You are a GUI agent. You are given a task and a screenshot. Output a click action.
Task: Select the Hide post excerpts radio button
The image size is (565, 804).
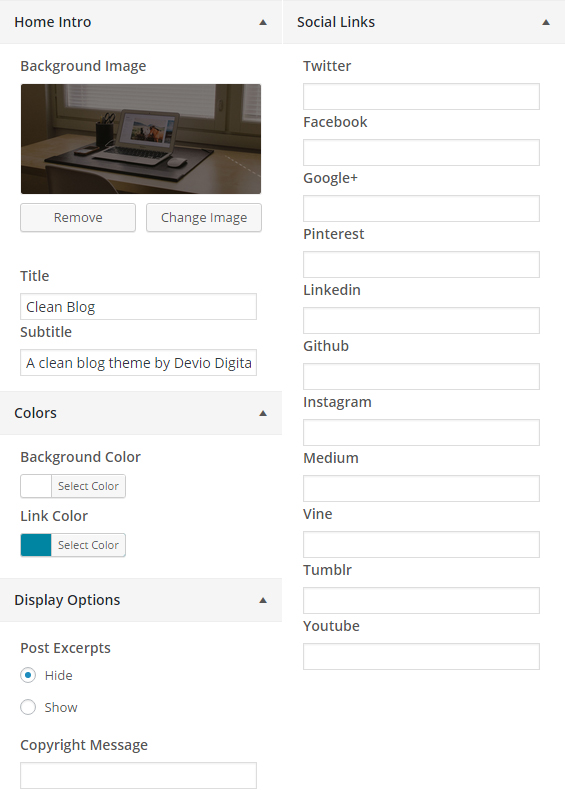[28, 675]
